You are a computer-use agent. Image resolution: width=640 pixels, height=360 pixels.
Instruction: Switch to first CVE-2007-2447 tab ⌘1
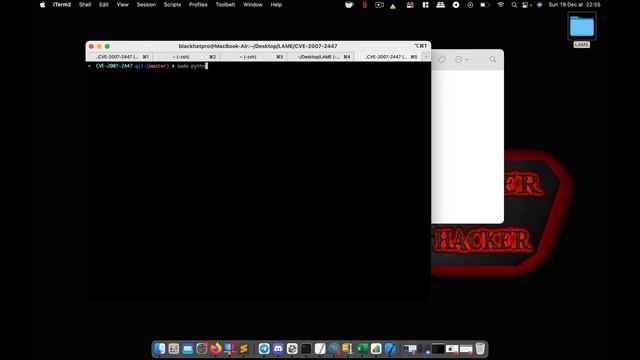click(119, 57)
